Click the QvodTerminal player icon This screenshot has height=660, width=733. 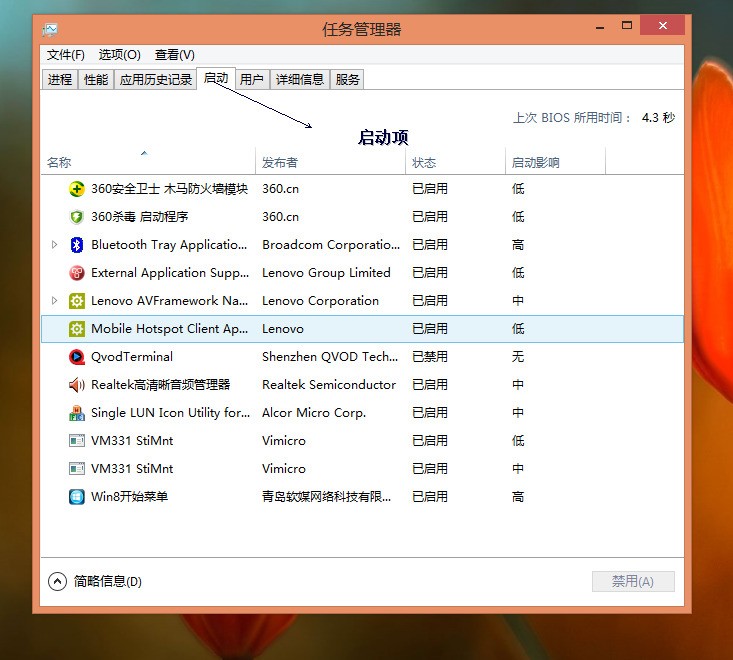pyautogui.click(x=77, y=357)
